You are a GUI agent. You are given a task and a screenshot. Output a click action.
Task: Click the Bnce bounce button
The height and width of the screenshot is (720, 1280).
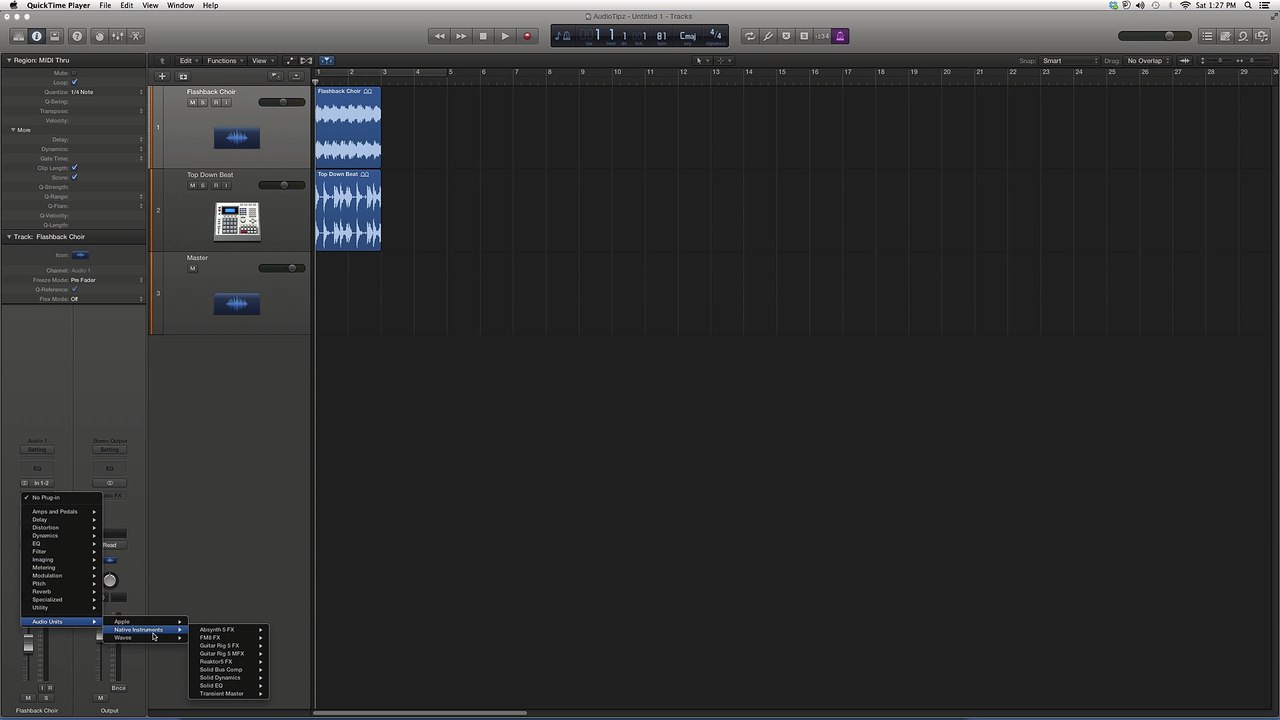119,688
